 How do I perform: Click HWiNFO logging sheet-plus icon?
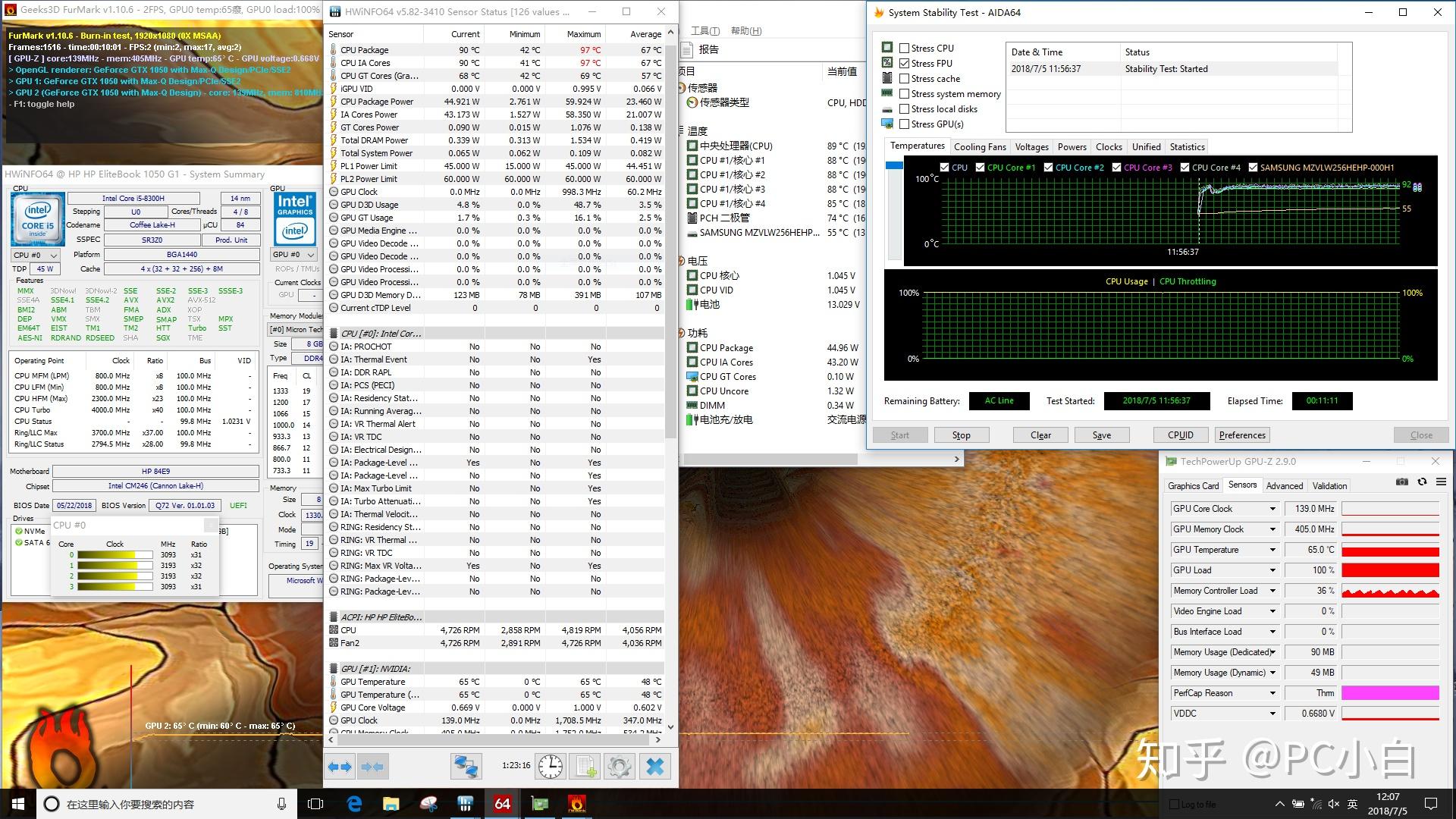tap(585, 767)
